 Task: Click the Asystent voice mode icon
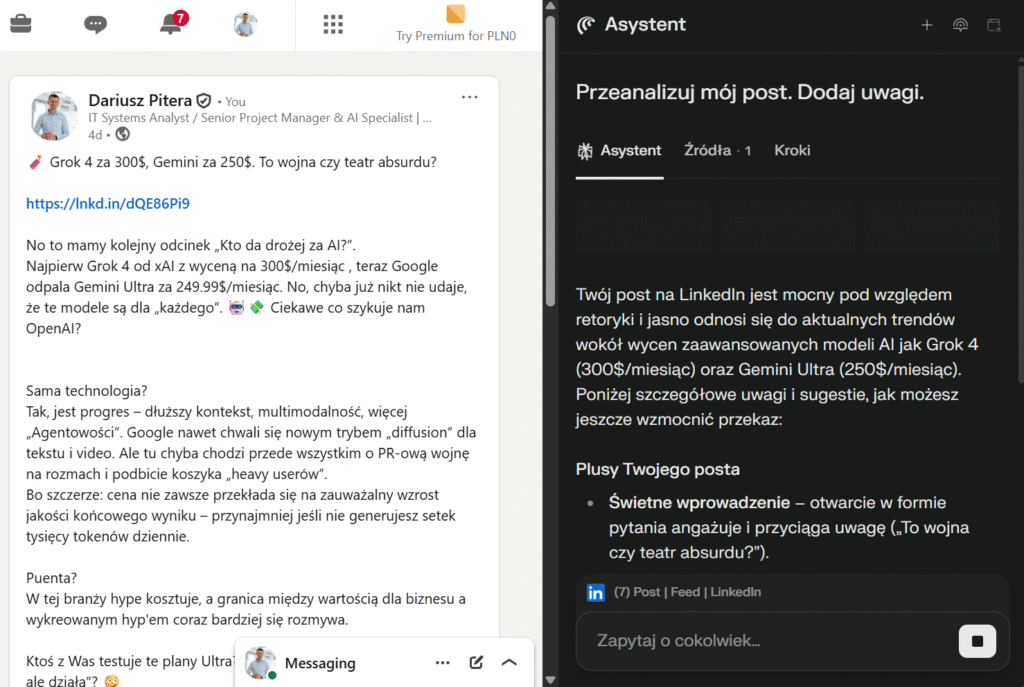tap(960, 25)
